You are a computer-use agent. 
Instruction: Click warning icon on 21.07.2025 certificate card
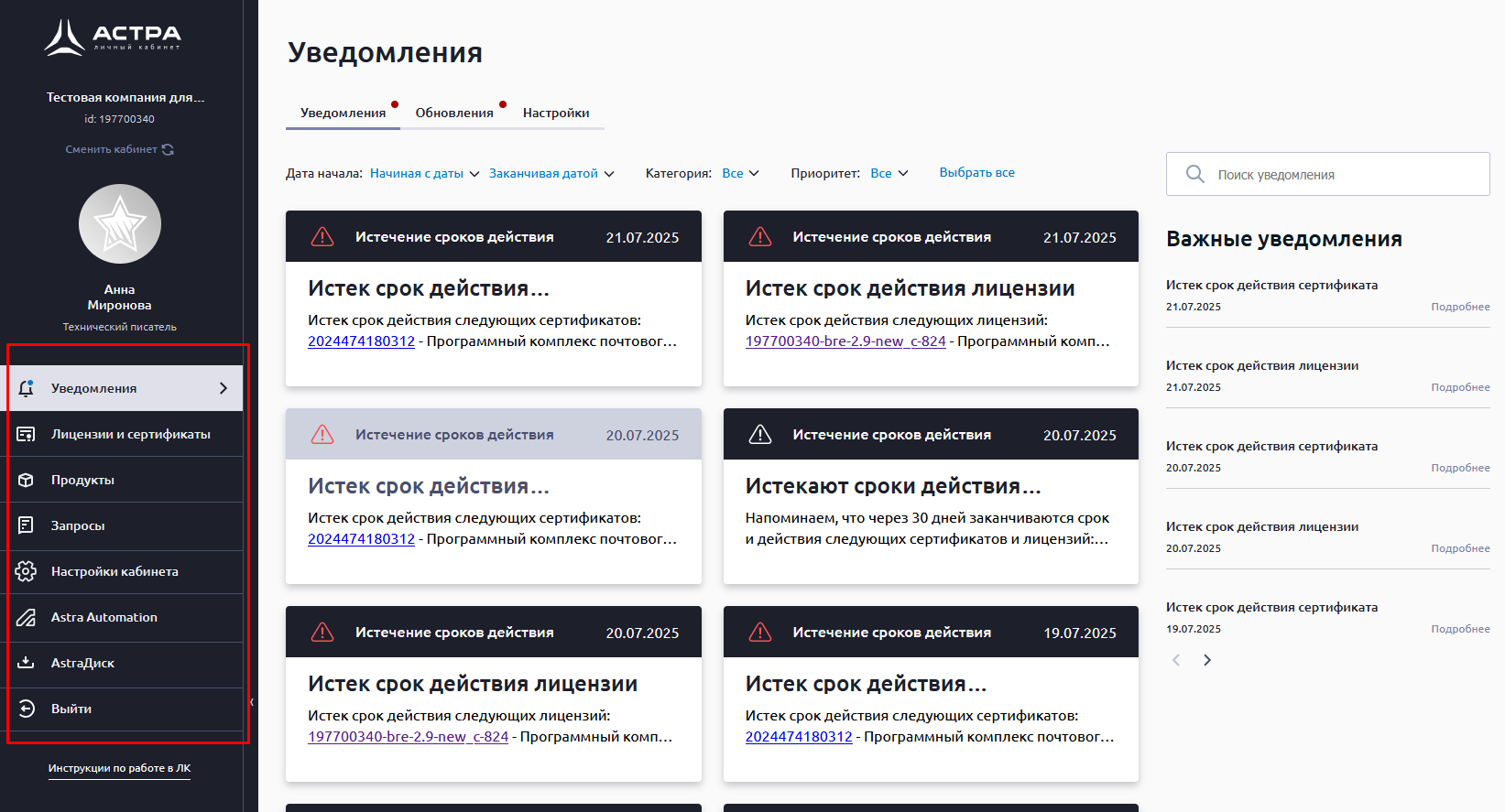(x=322, y=237)
